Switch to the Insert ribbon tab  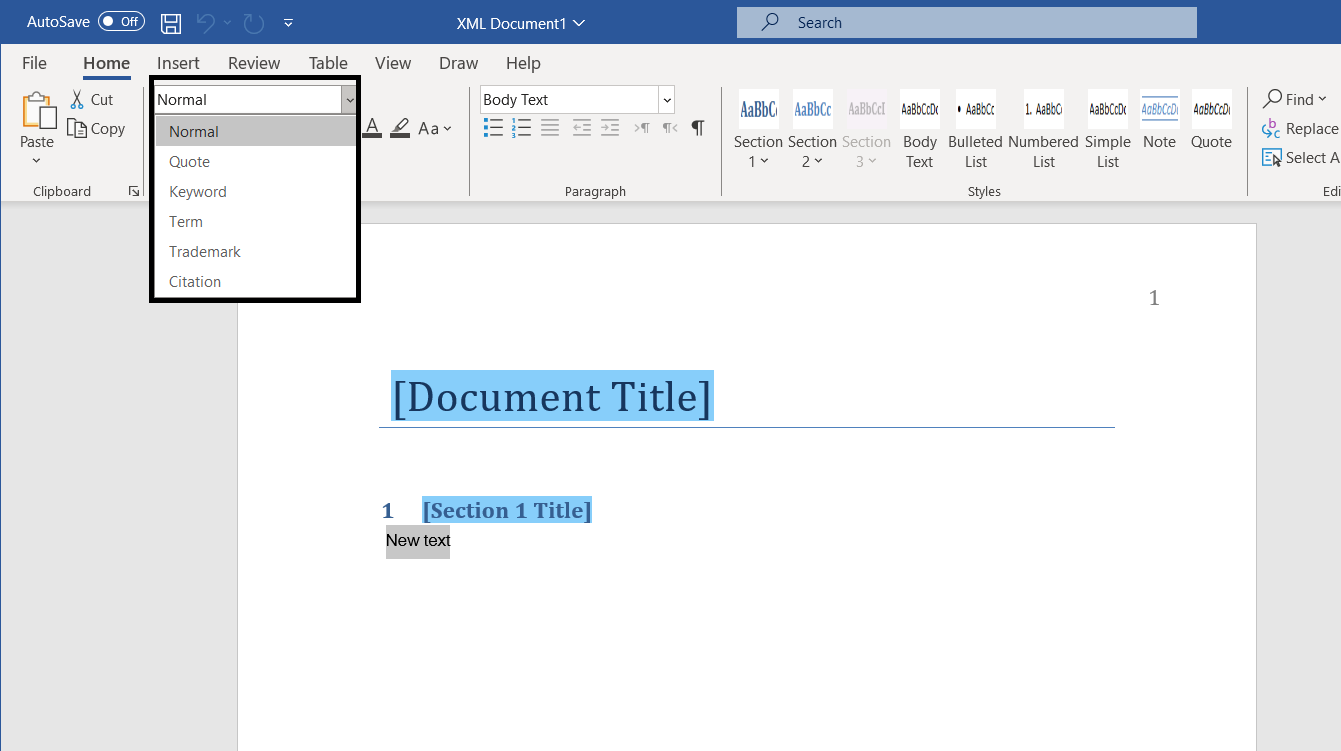coord(178,62)
